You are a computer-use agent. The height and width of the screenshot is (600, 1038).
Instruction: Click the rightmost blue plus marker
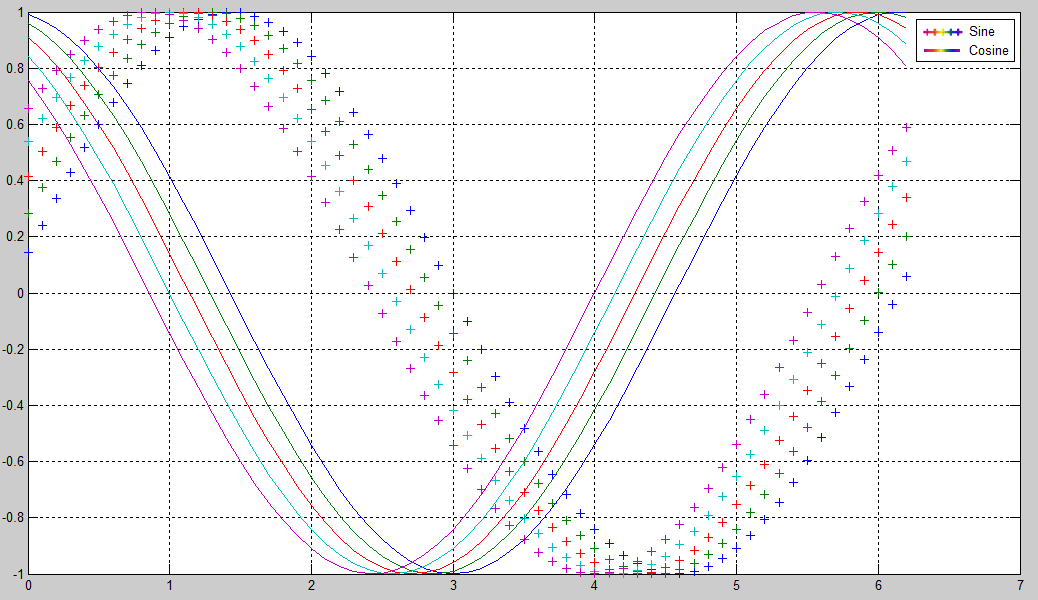[906, 275]
